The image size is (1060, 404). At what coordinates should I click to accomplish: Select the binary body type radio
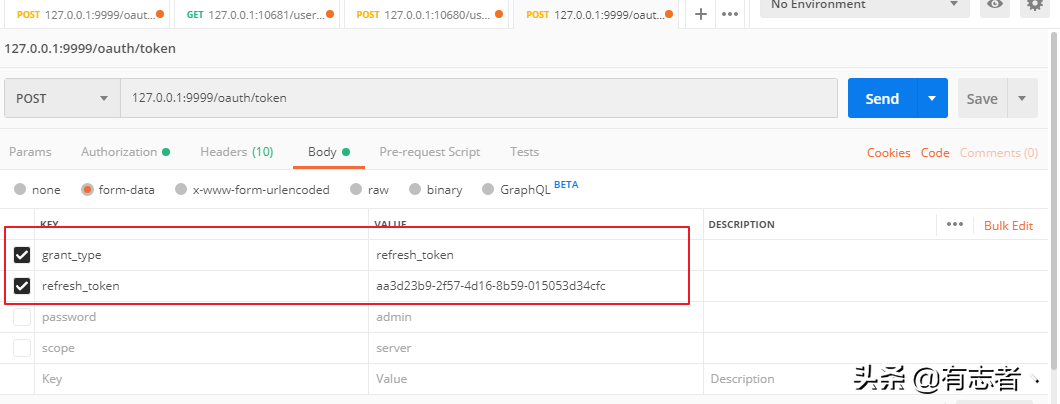pyautogui.click(x=415, y=190)
